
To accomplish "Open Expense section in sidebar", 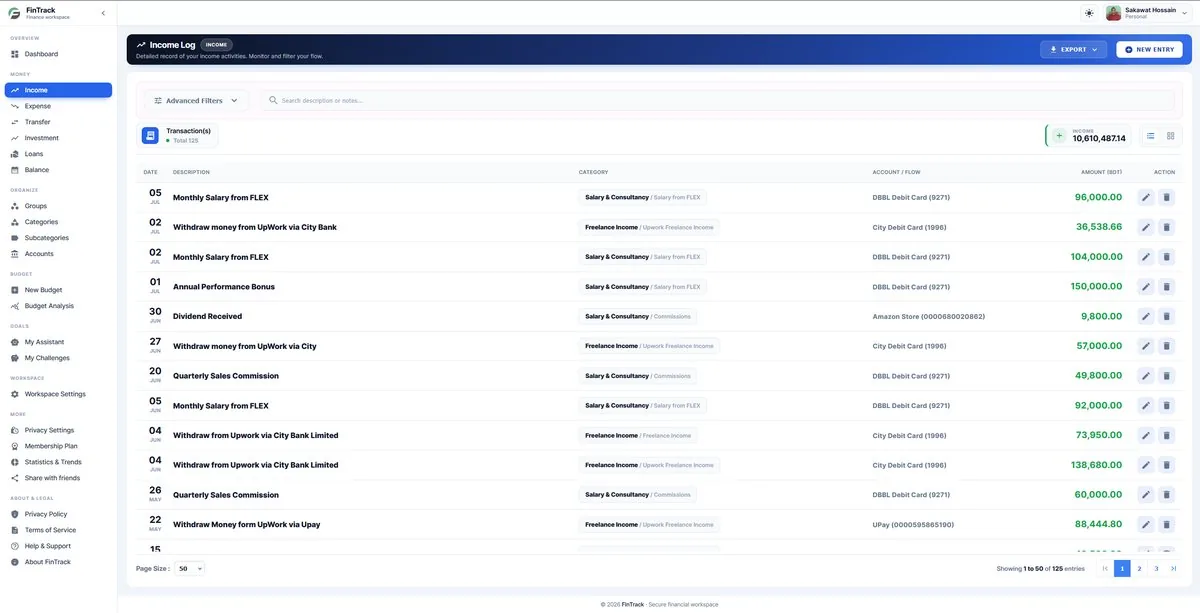I will (58, 106).
